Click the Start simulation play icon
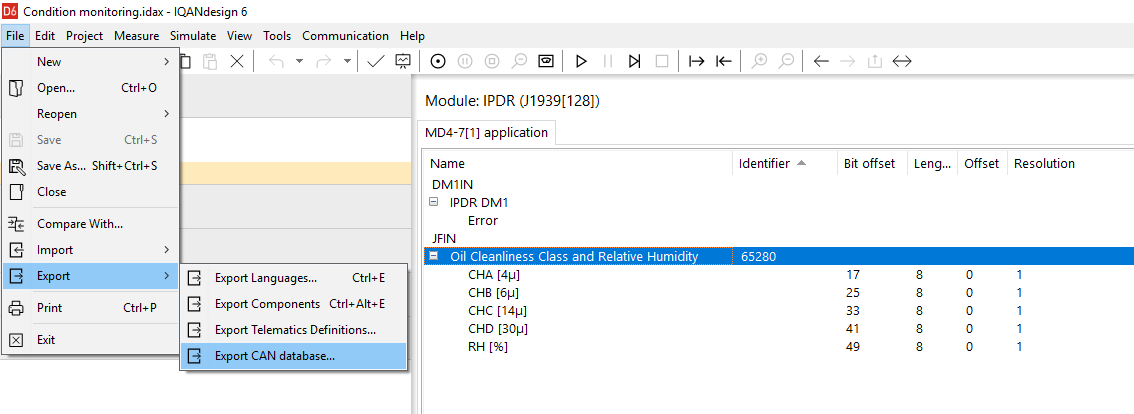 [581, 62]
